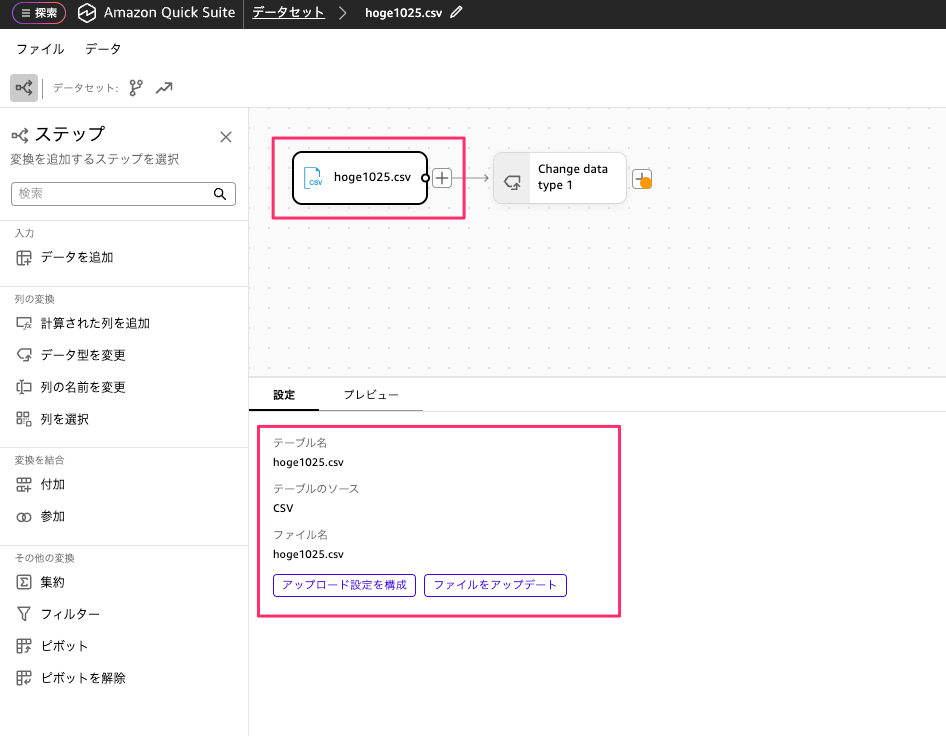
Task: Select the Change data type 1 node
Action: pos(560,178)
